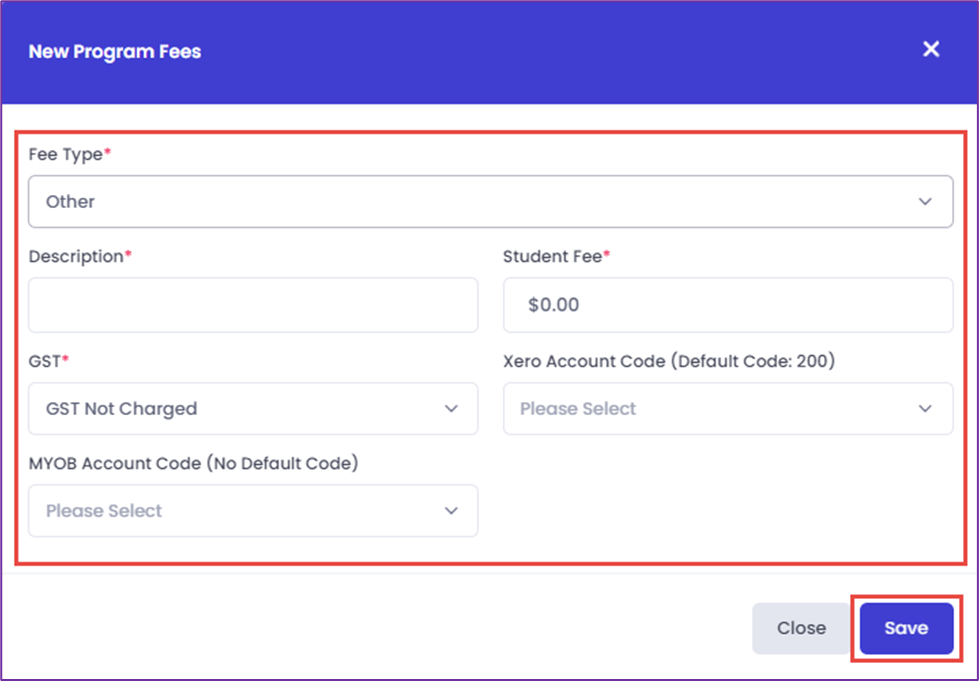This screenshot has width=979, height=681.
Task: Open the Fee Type dropdown showing Other
Action: pyautogui.click(x=491, y=202)
